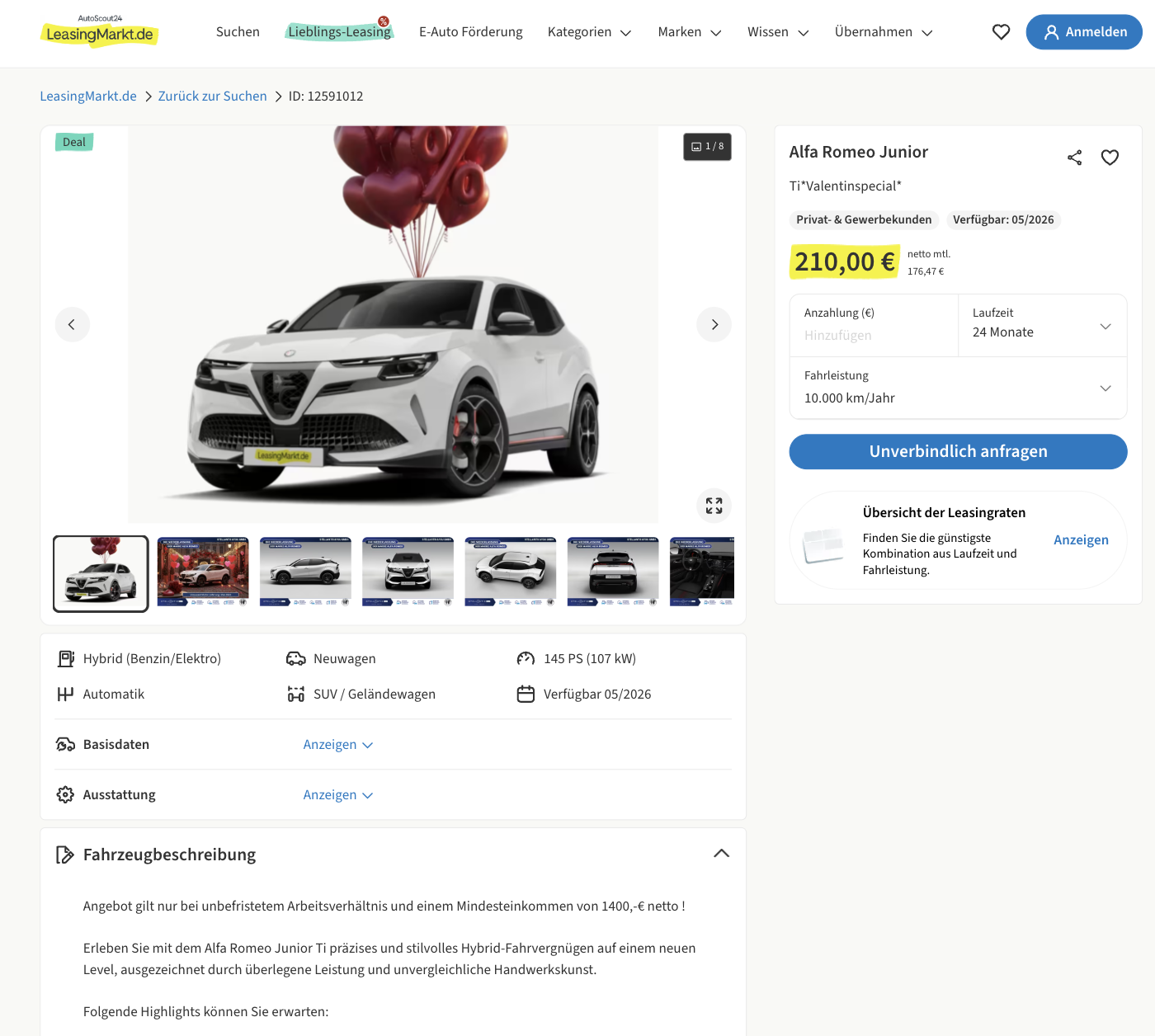Click the share icon beside Alfa Romeo Junior
Viewport: 1155px width, 1036px height.
tap(1074, 158)
